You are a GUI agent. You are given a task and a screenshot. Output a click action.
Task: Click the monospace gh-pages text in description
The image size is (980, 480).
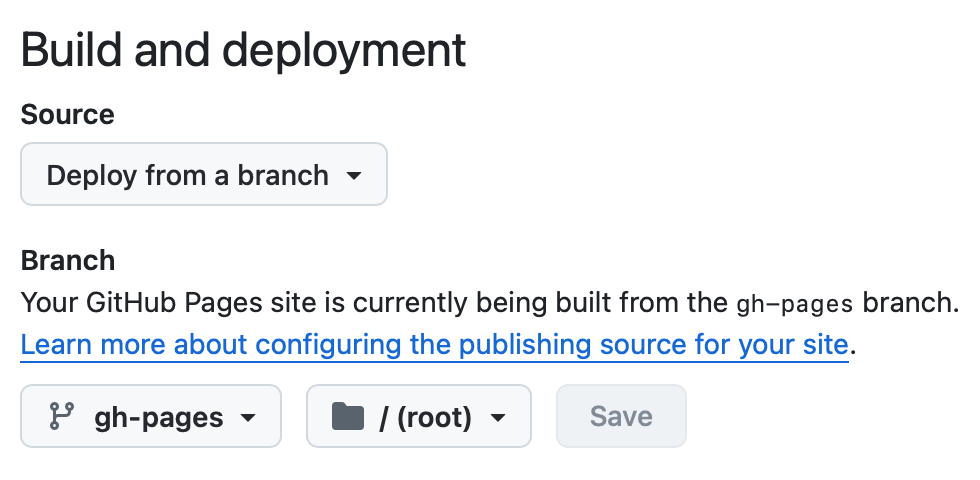pyautogui.click(x=794, y=302)
